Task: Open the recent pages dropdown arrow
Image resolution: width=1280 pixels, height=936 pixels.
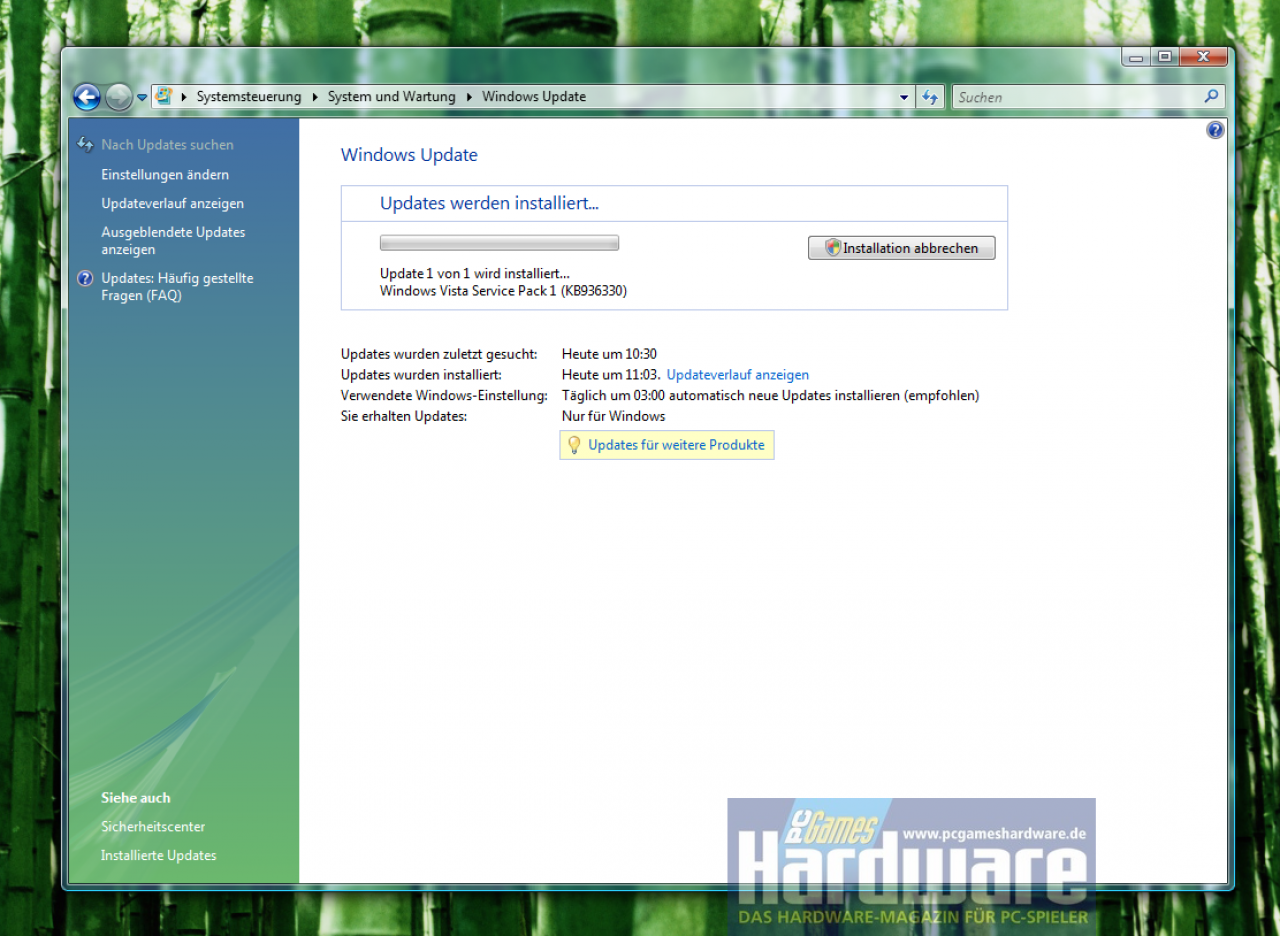Action: point(142,98)
